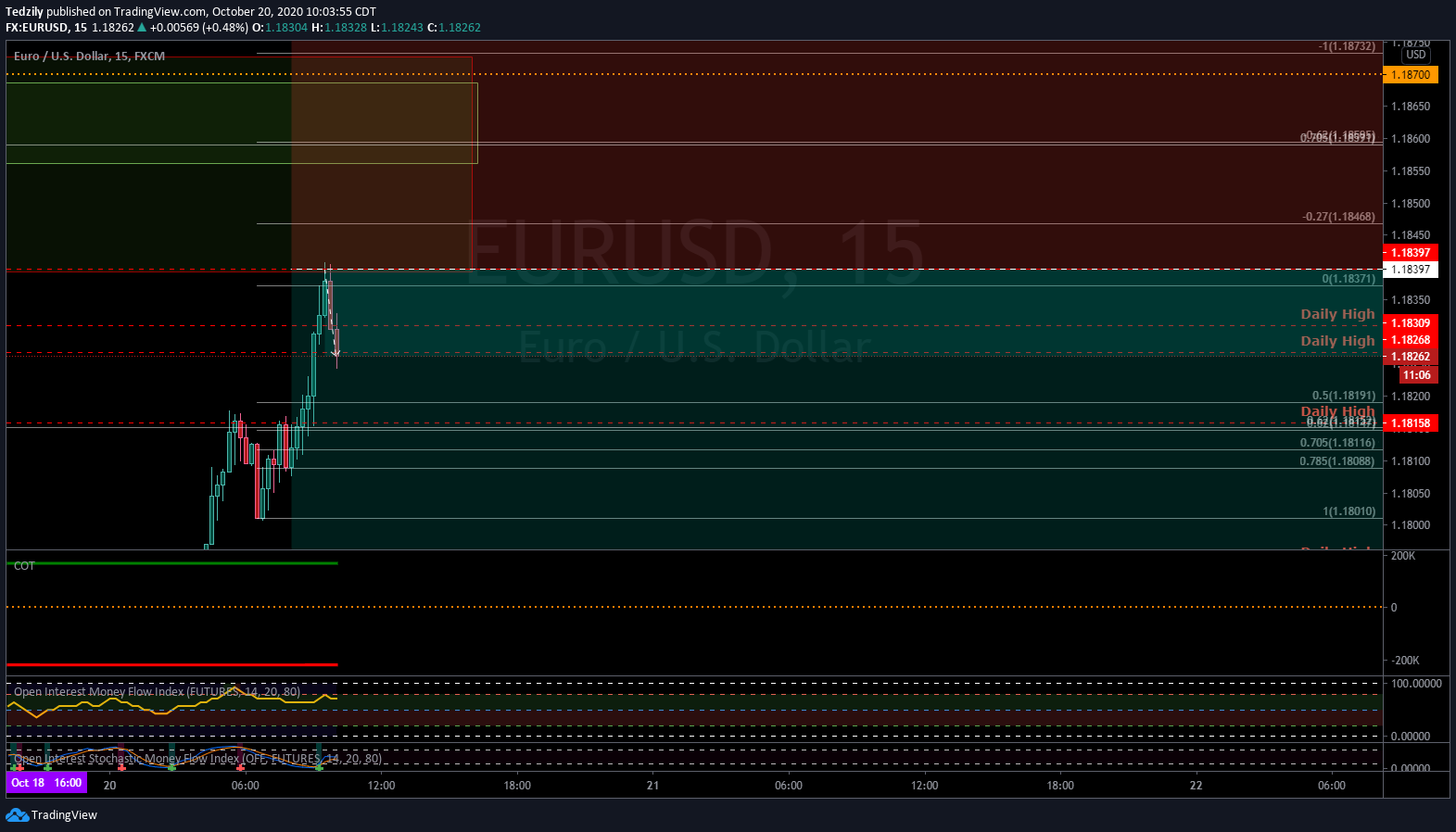This screenshot has width=1456, height=832.
Task: Click the -200K value on COT scale
Action: [x=1405, y=661]
